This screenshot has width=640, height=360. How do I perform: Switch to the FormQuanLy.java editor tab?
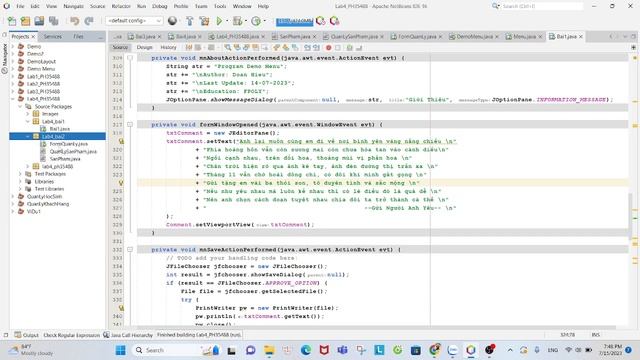(x=417, y=37)
